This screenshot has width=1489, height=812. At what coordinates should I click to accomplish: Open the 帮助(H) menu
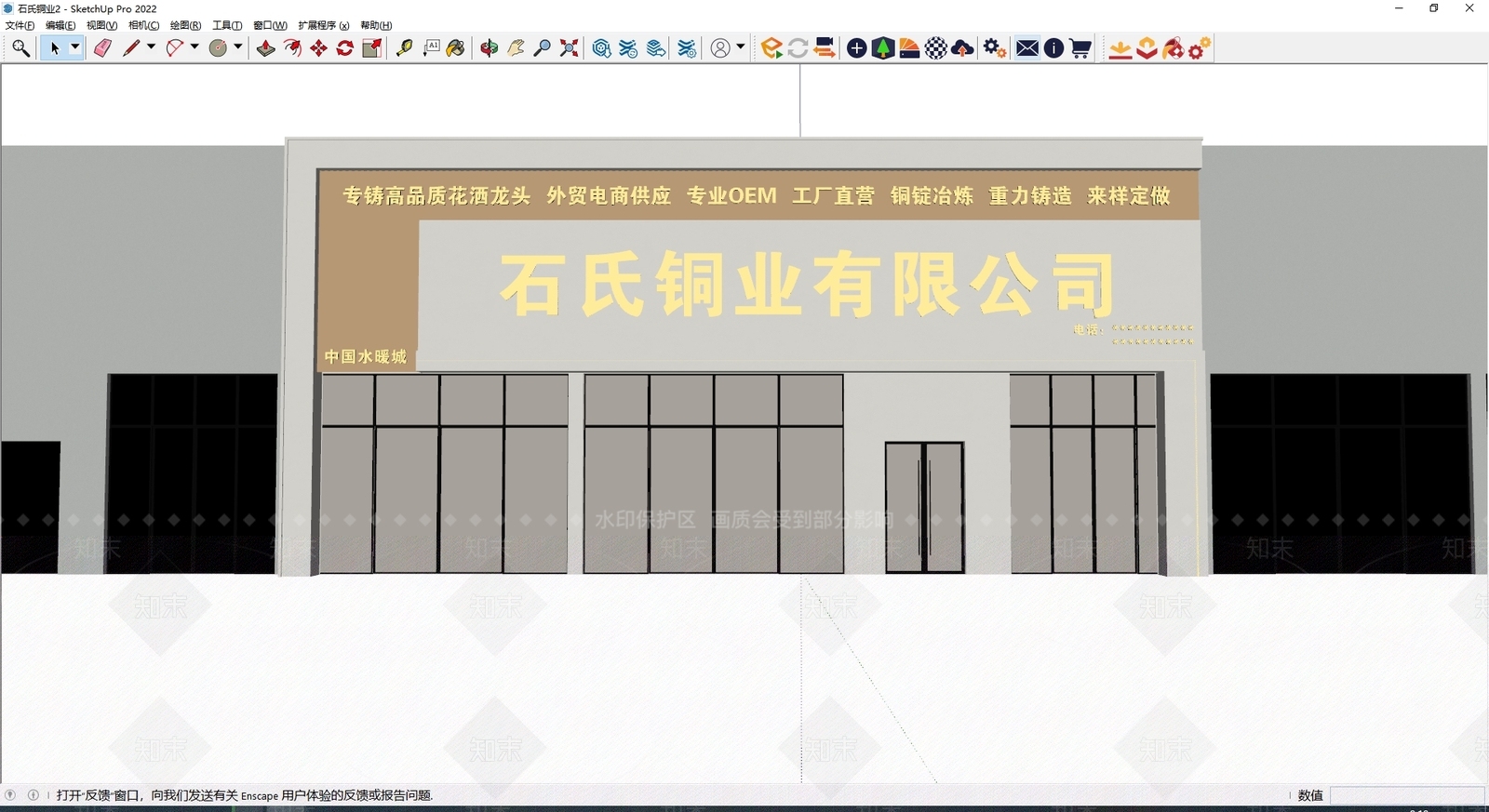tap(376, 25)
